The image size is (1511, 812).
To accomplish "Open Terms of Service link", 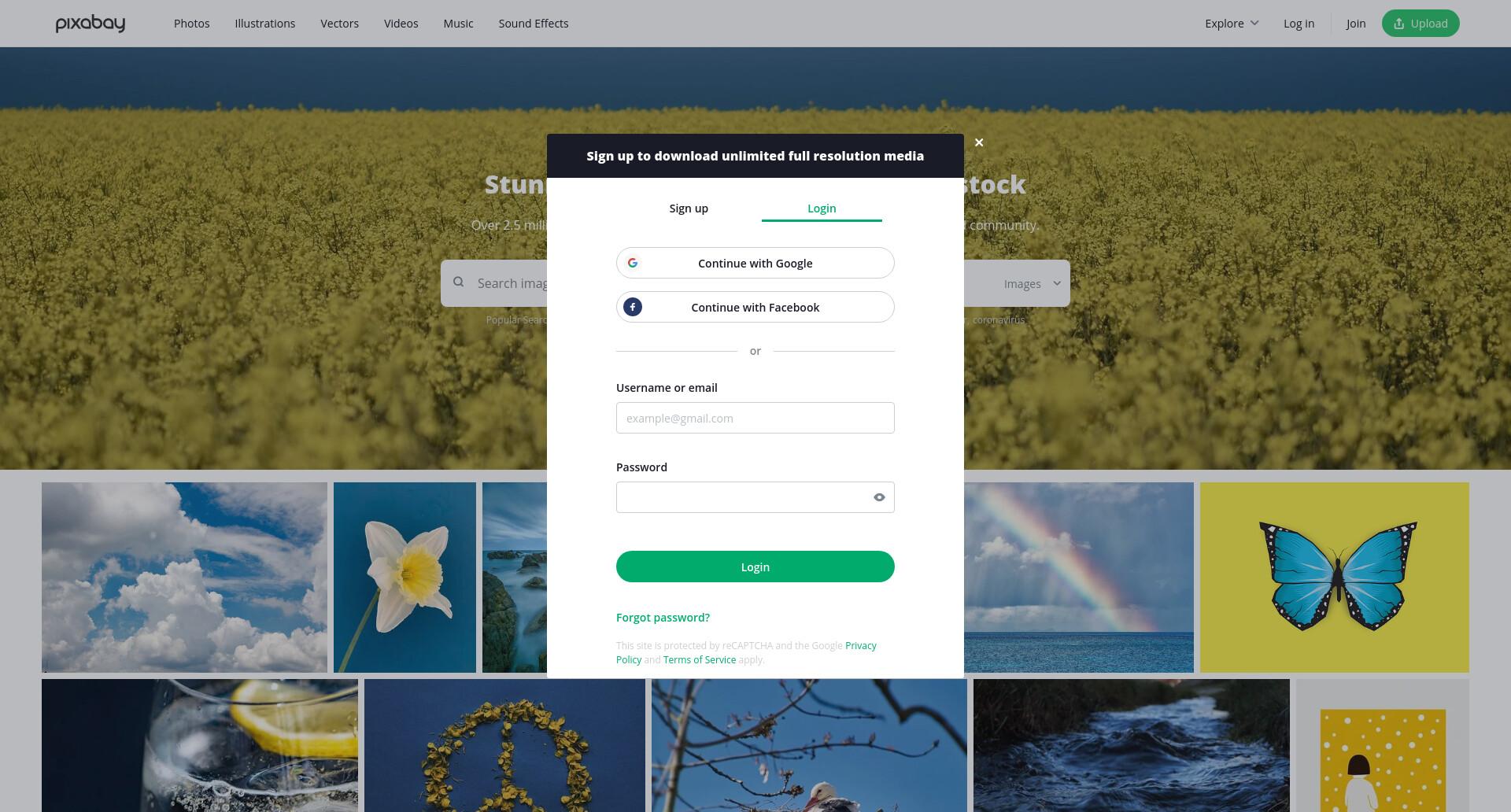I will coord(700,660).
